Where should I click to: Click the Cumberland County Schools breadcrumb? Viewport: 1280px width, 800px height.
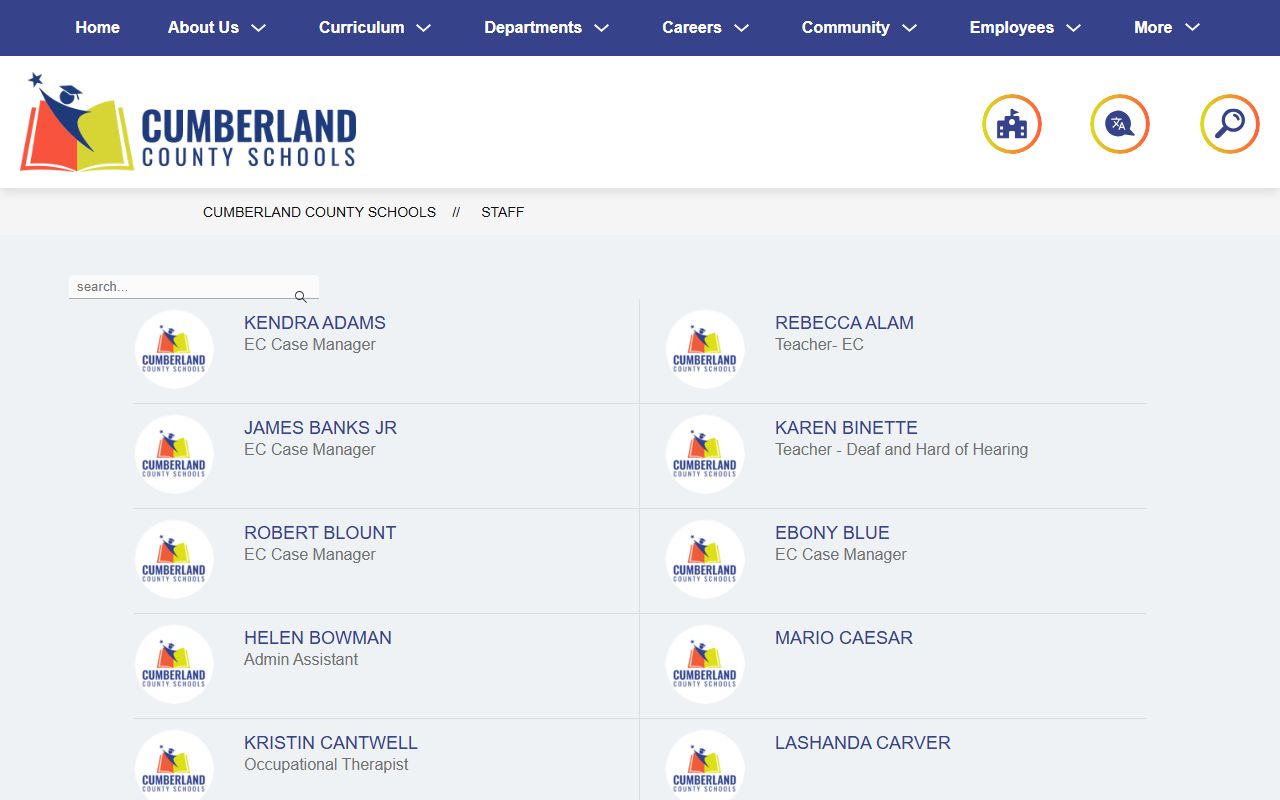[x=319, y=212]
